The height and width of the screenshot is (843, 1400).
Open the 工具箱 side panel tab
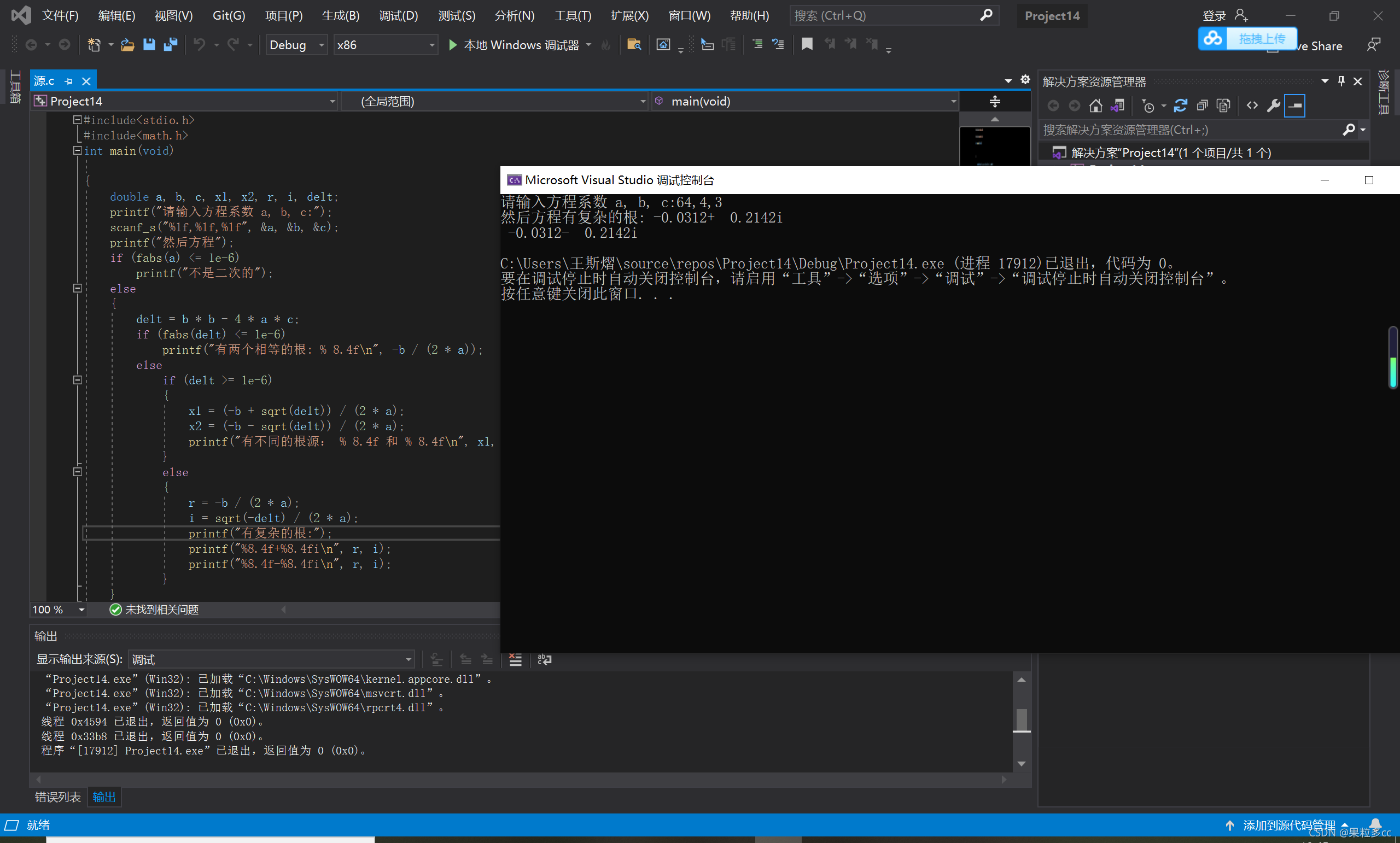click(15, 86)
